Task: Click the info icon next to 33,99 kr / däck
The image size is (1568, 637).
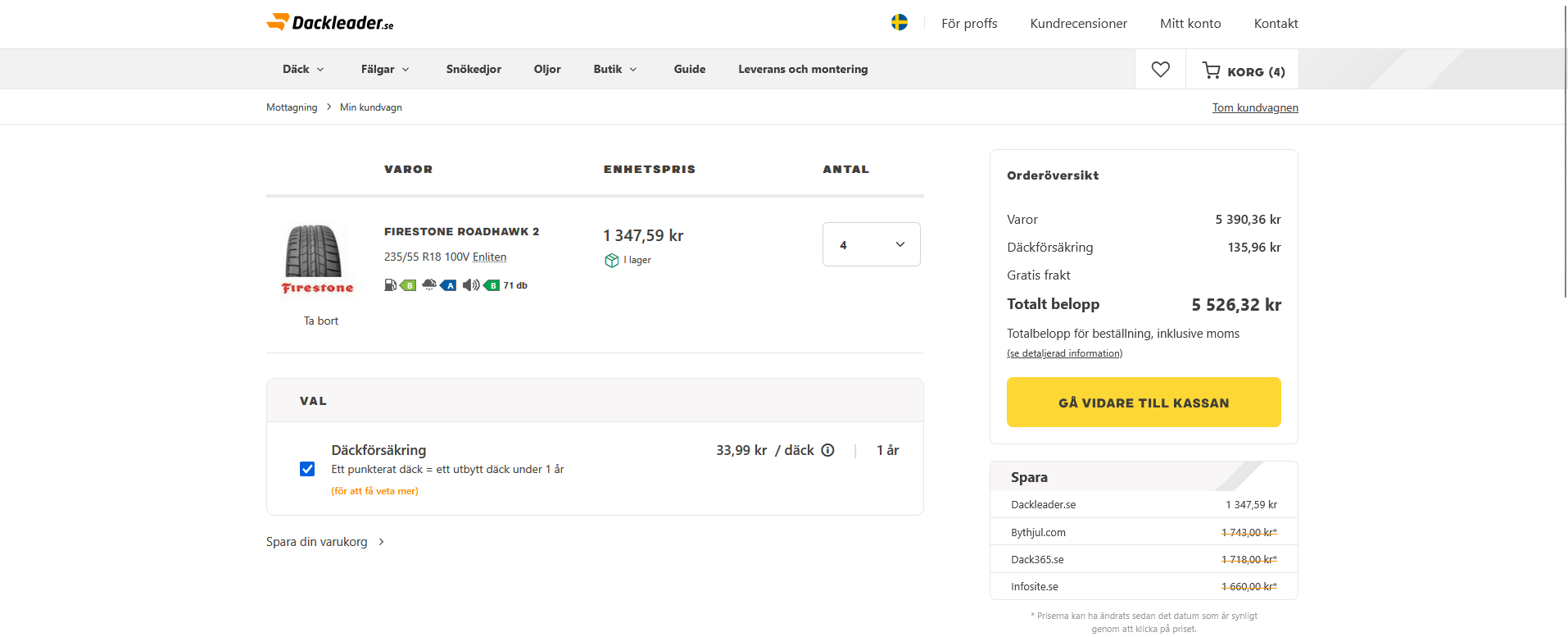Action: coord(827,450)
